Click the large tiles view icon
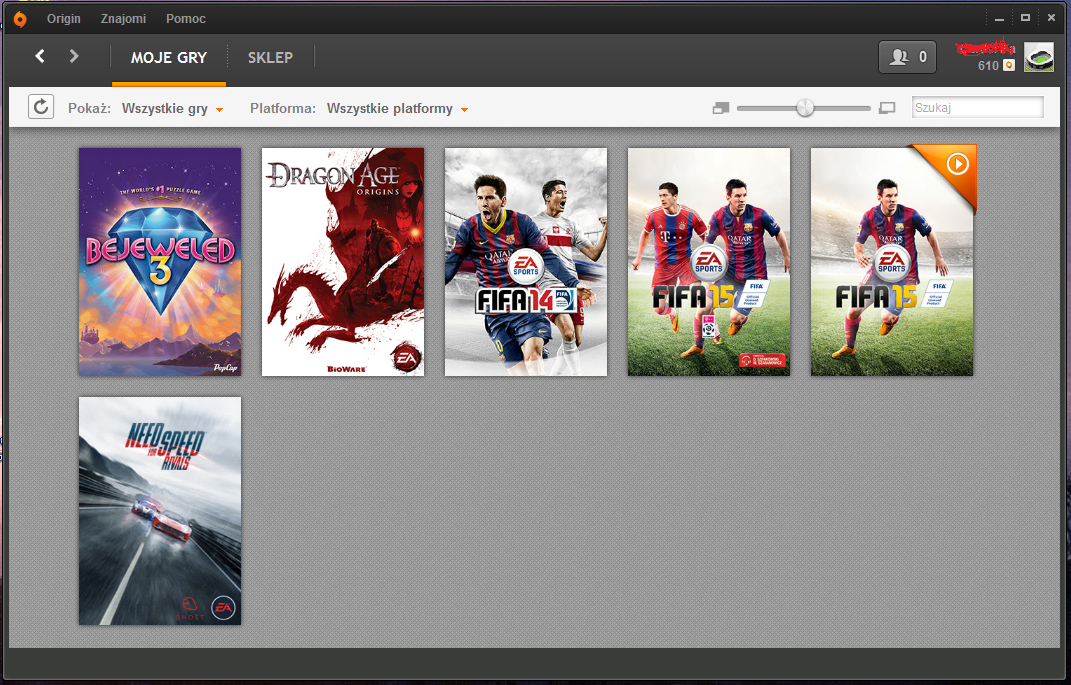 [x=887, y=108]
